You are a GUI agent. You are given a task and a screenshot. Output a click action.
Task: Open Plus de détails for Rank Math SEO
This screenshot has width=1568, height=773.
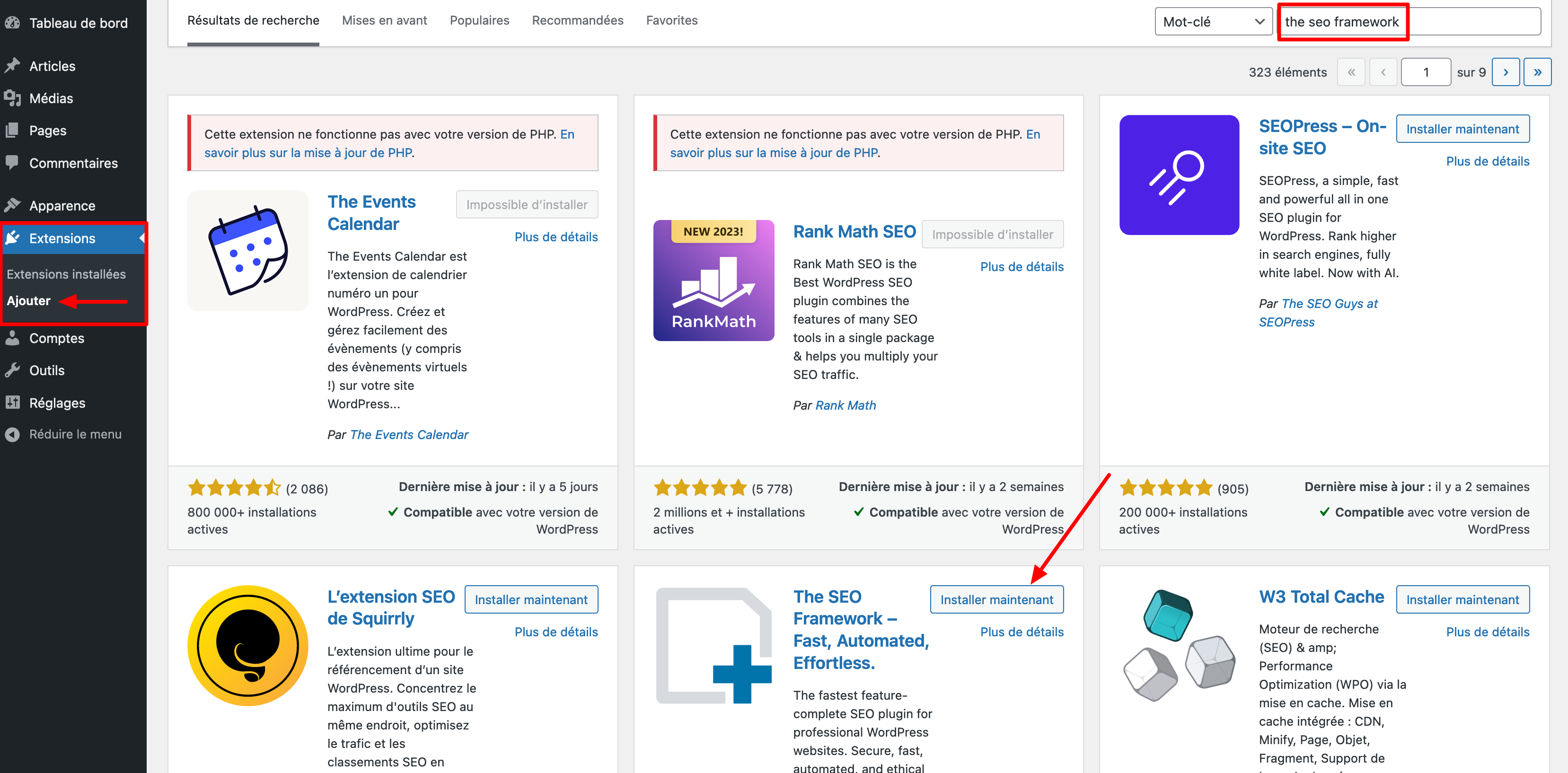[x=1022, y=267]
